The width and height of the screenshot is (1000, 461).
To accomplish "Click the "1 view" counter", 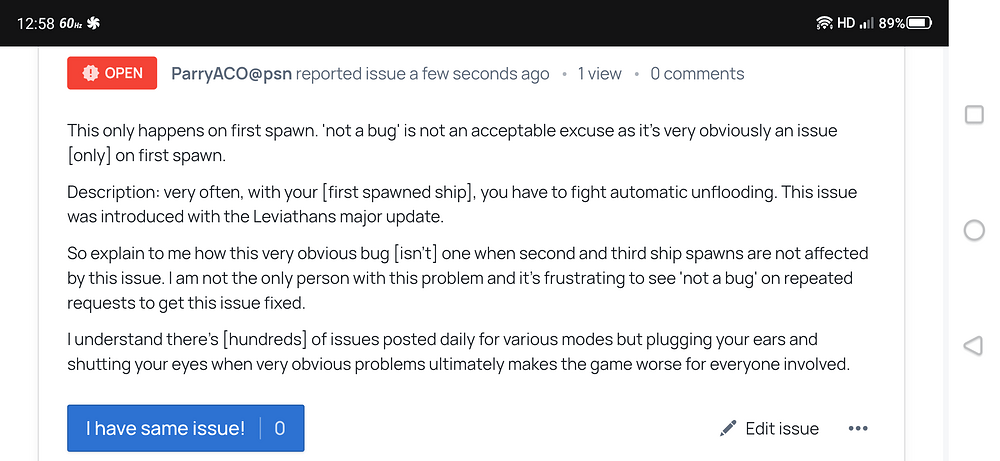I will click(600, 73).
